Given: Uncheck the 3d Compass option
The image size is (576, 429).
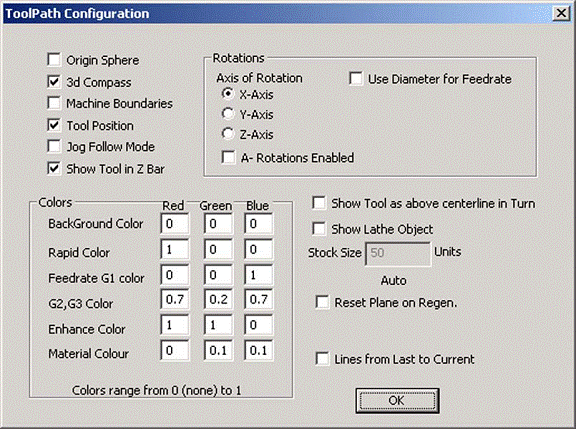Looking at the screenshot, I should click(54, 82).
